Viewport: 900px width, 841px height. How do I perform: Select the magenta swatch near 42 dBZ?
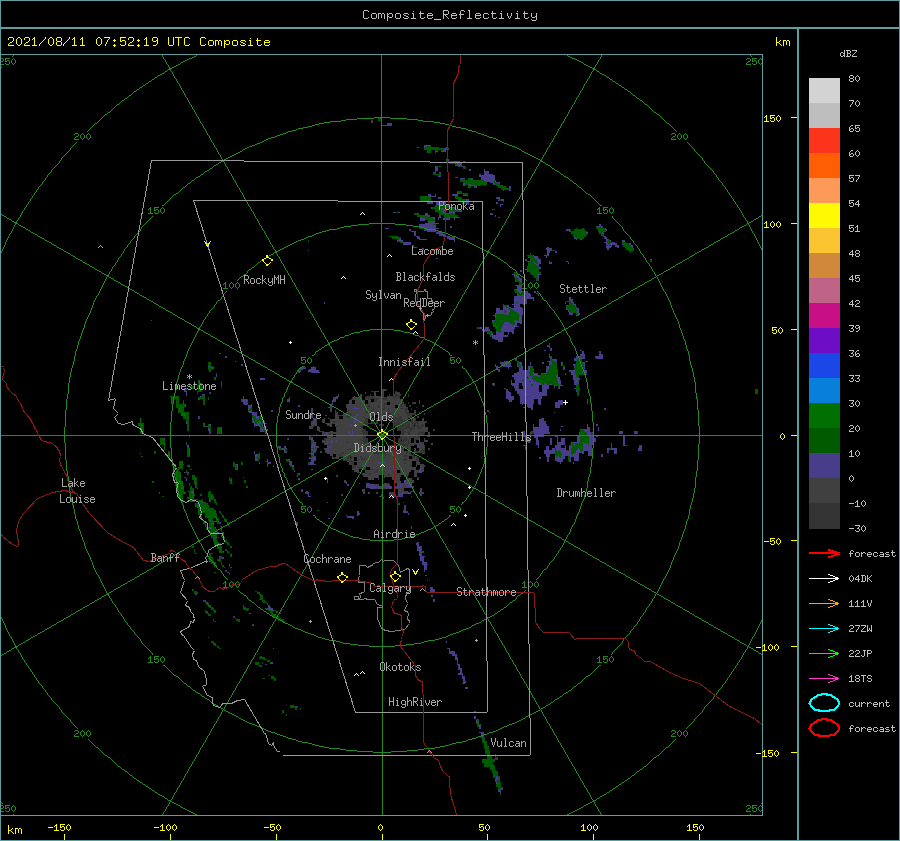pyautogui.click(x=824, y=315)
